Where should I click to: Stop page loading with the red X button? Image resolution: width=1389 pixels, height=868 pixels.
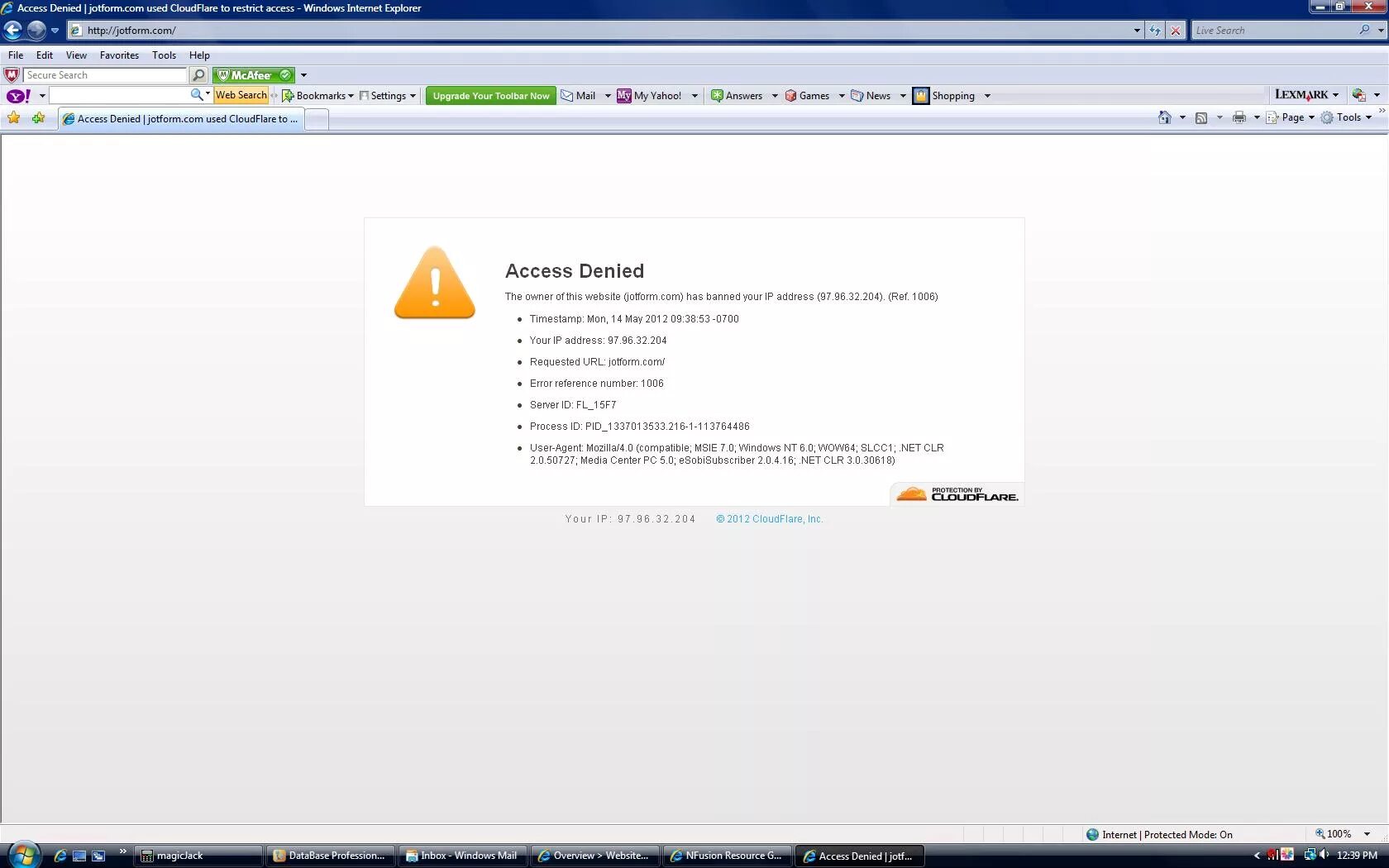pyautogui.click(x=1176, y=31)
